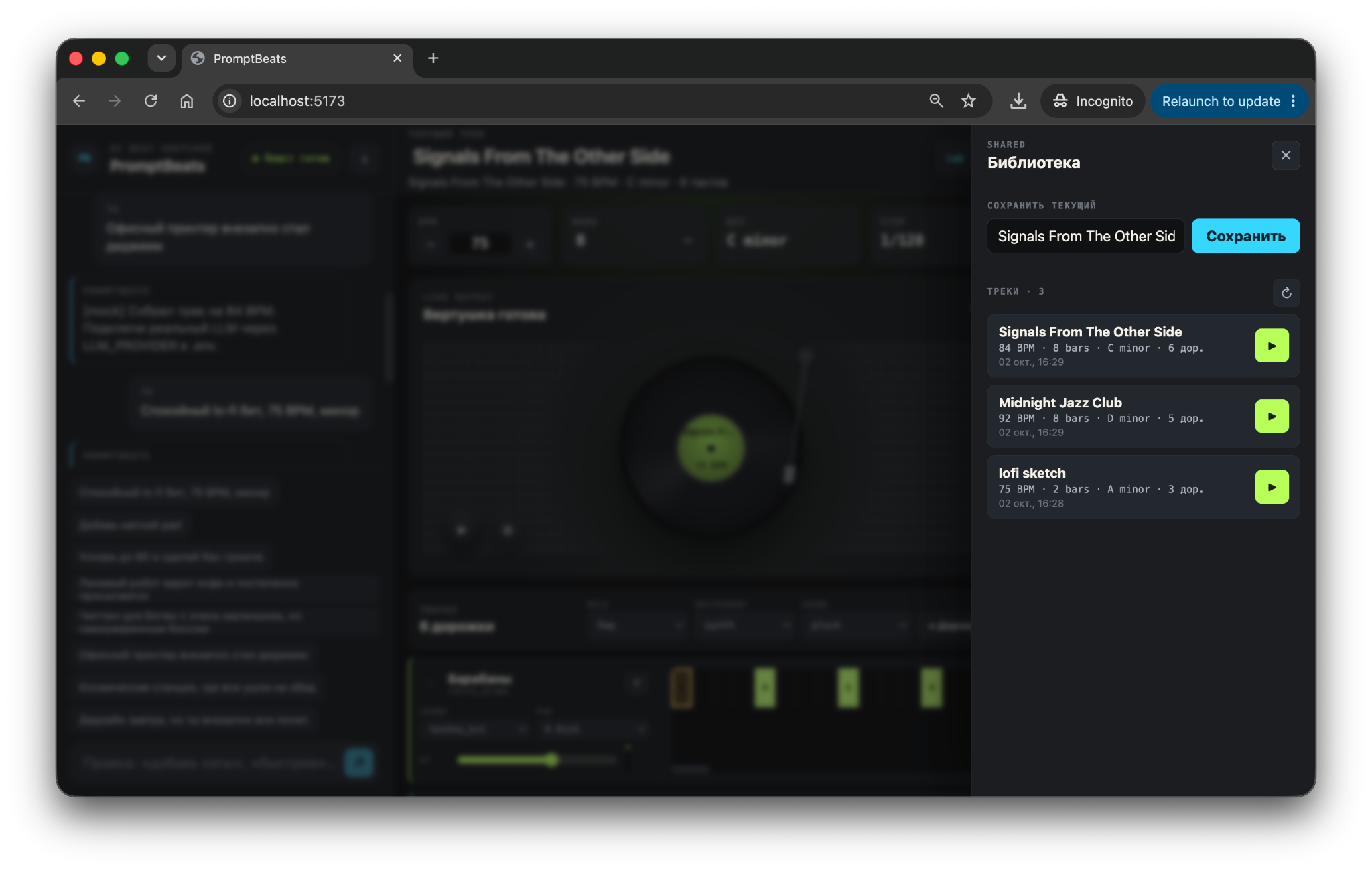Go forward in browser history
The width and height of the screenshot is (1372, 871).
click(x=115, y=101)
